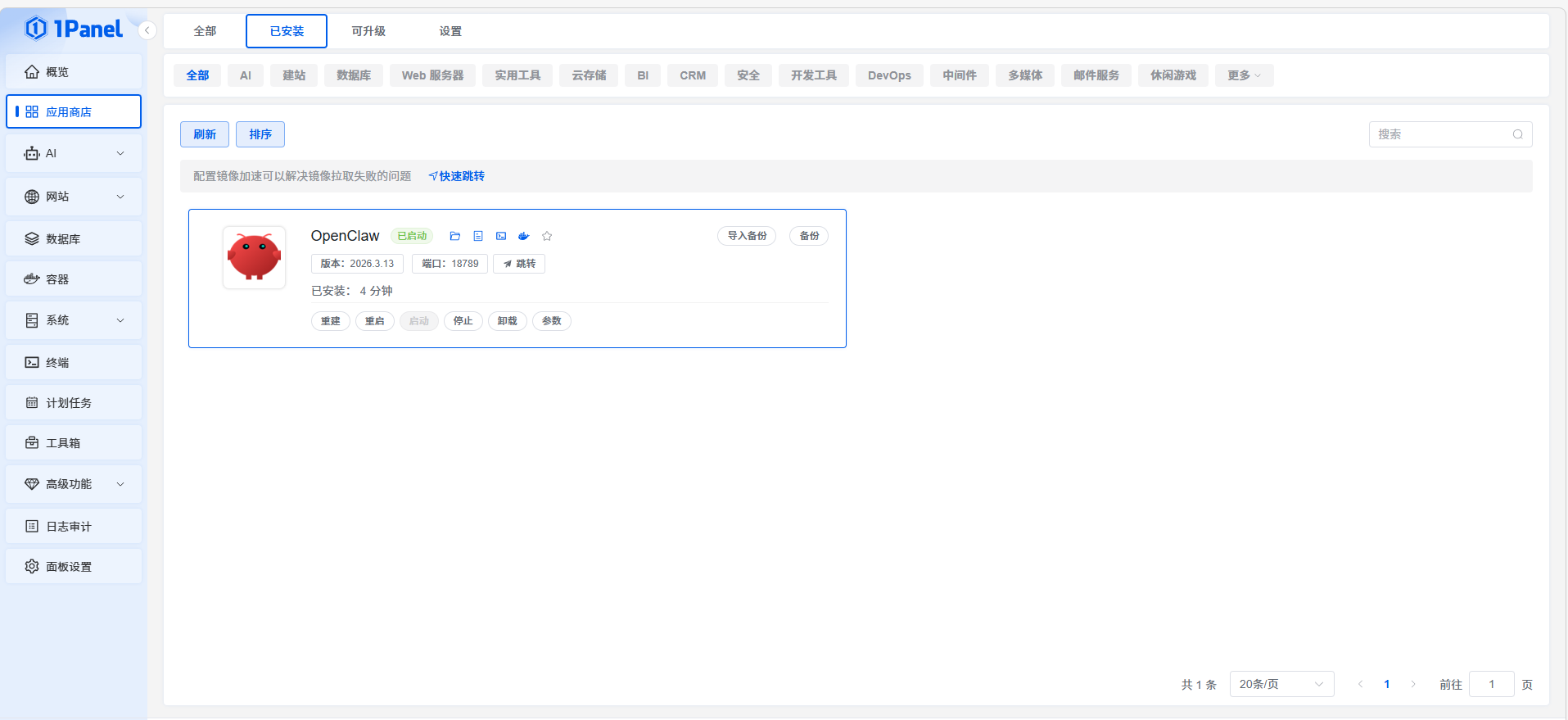
Task: Favorite OpenClaw with the star icon
Action: click(547, 236)
